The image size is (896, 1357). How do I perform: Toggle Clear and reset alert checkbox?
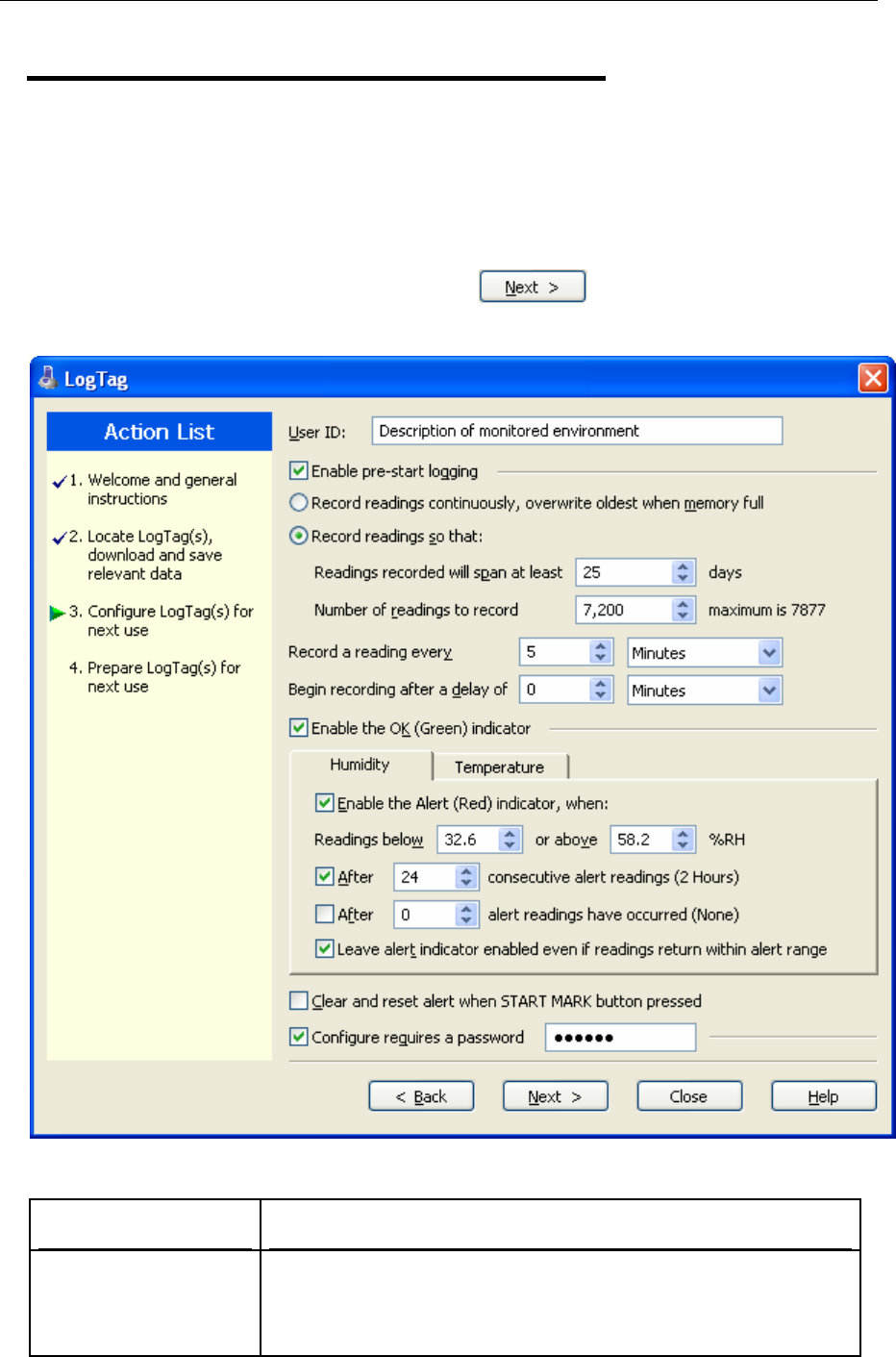point(299,1000)
